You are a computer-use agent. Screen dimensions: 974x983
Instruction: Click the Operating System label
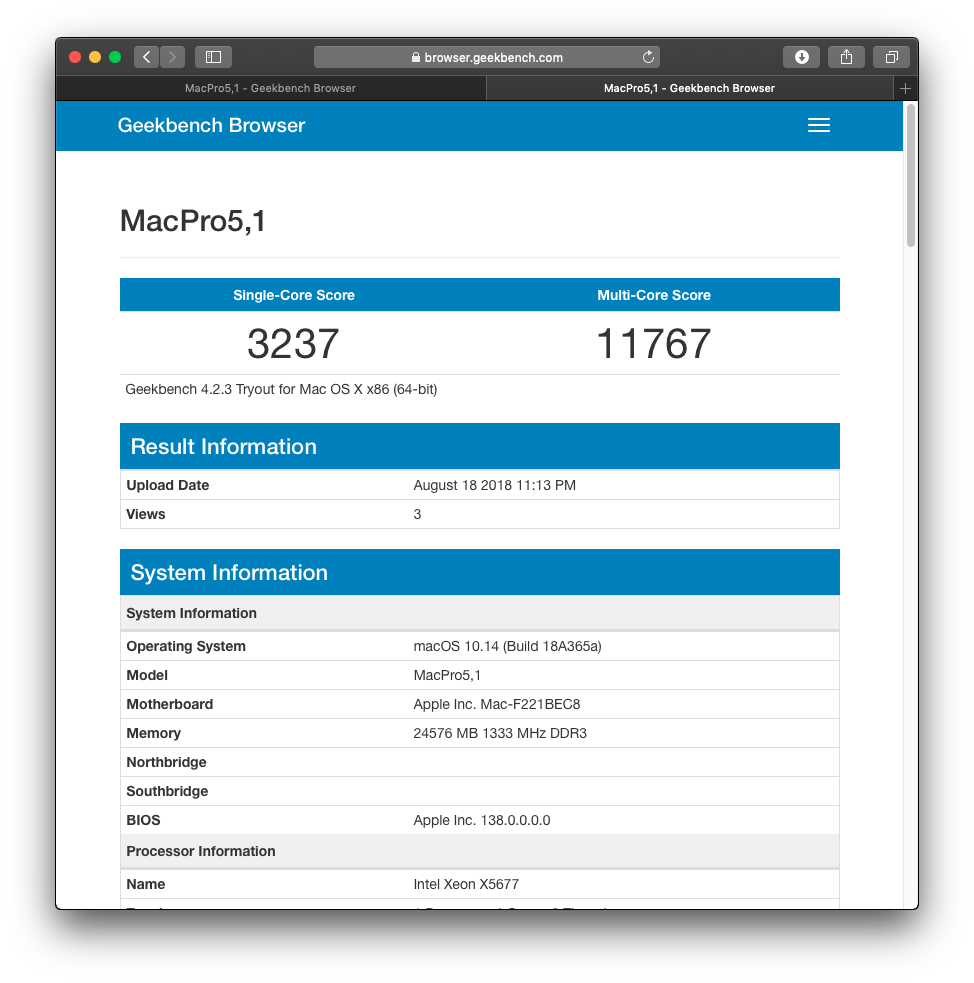pyautogui.click(x=186, y=646)
